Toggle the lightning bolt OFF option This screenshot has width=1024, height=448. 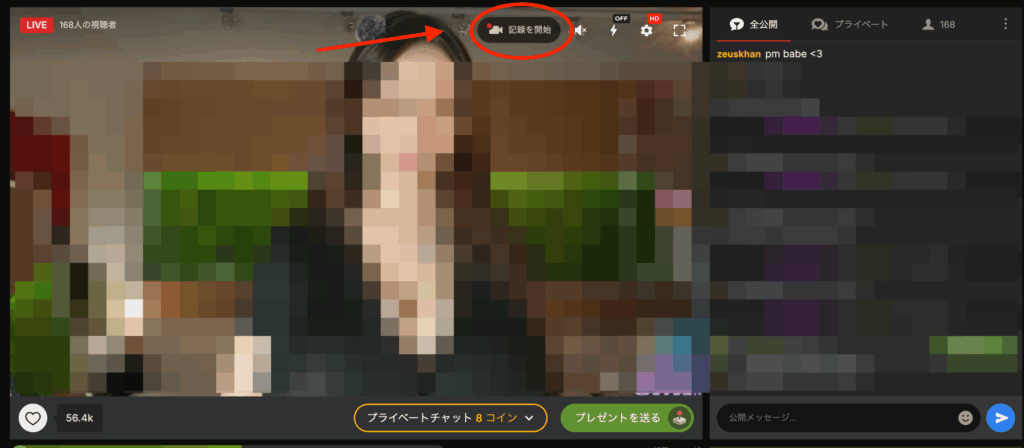pos(614,30)
